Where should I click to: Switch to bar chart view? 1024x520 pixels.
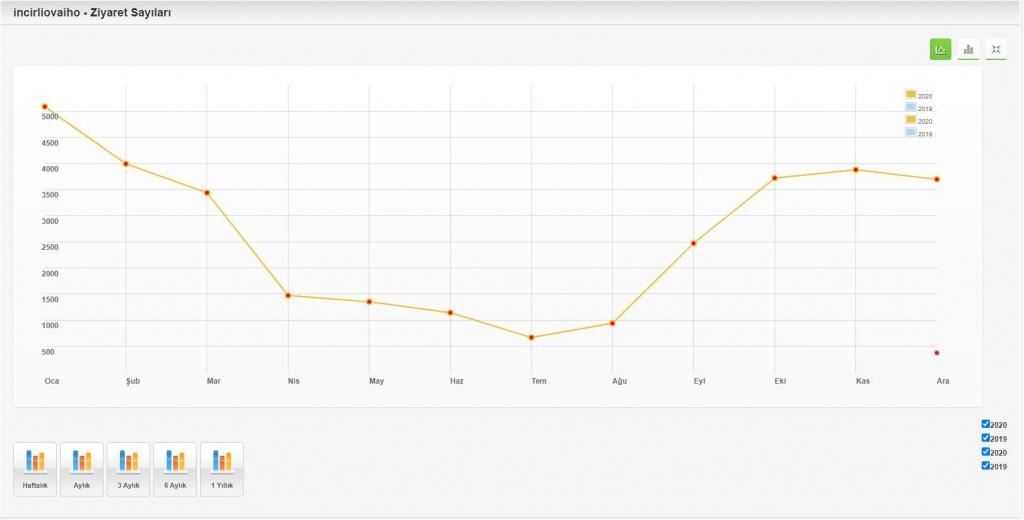click(x=968, y=49)
